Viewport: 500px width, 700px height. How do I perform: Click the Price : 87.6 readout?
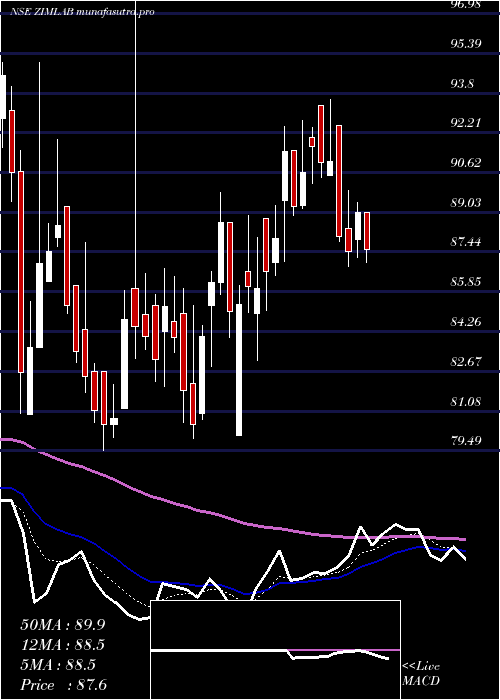click(x=63, y=685)
